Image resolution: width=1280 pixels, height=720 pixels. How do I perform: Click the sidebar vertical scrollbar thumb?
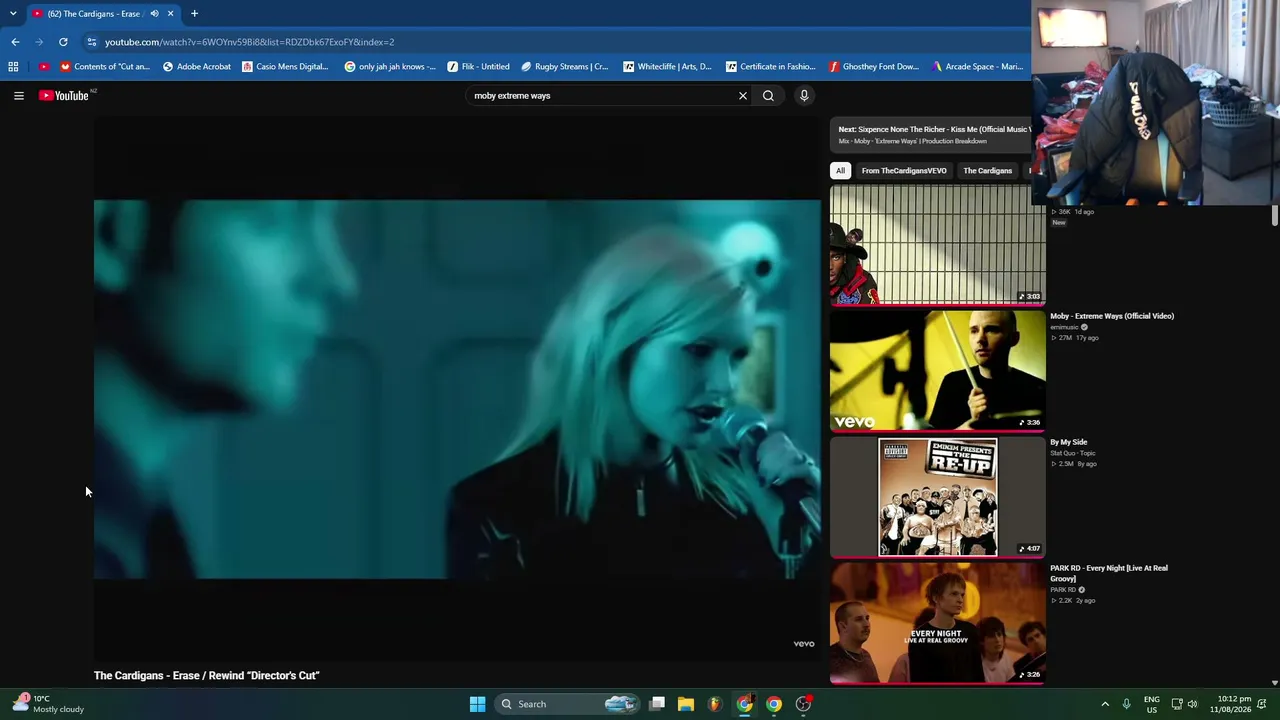click(1275, 215)
